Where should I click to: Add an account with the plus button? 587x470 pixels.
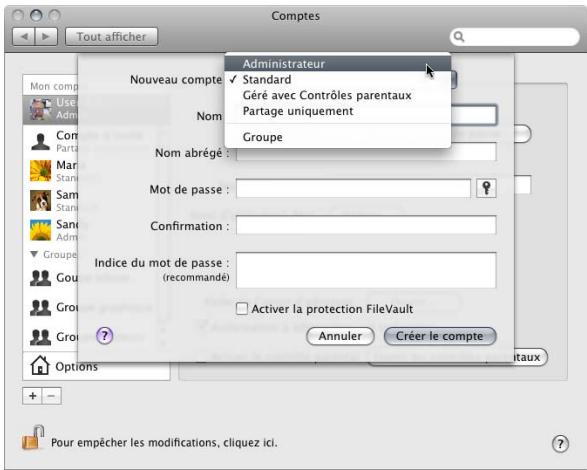click(33, 396)
